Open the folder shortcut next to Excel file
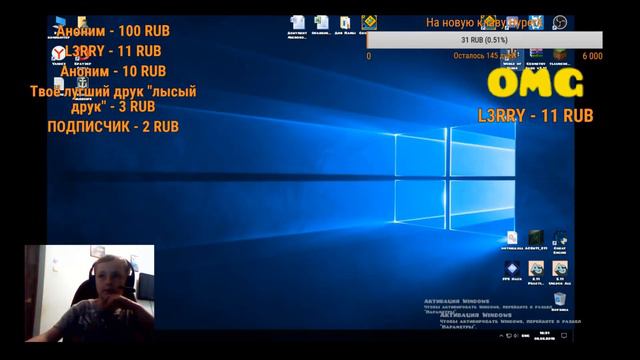640x360 pixels. 345,25
